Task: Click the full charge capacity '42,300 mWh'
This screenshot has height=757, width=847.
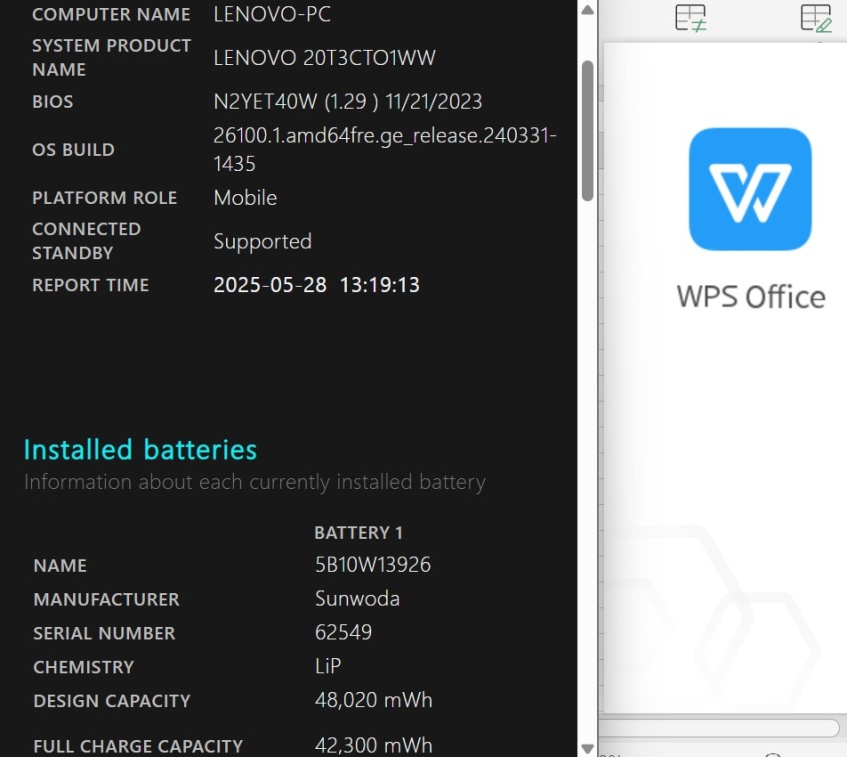Action: pos(374,746)
